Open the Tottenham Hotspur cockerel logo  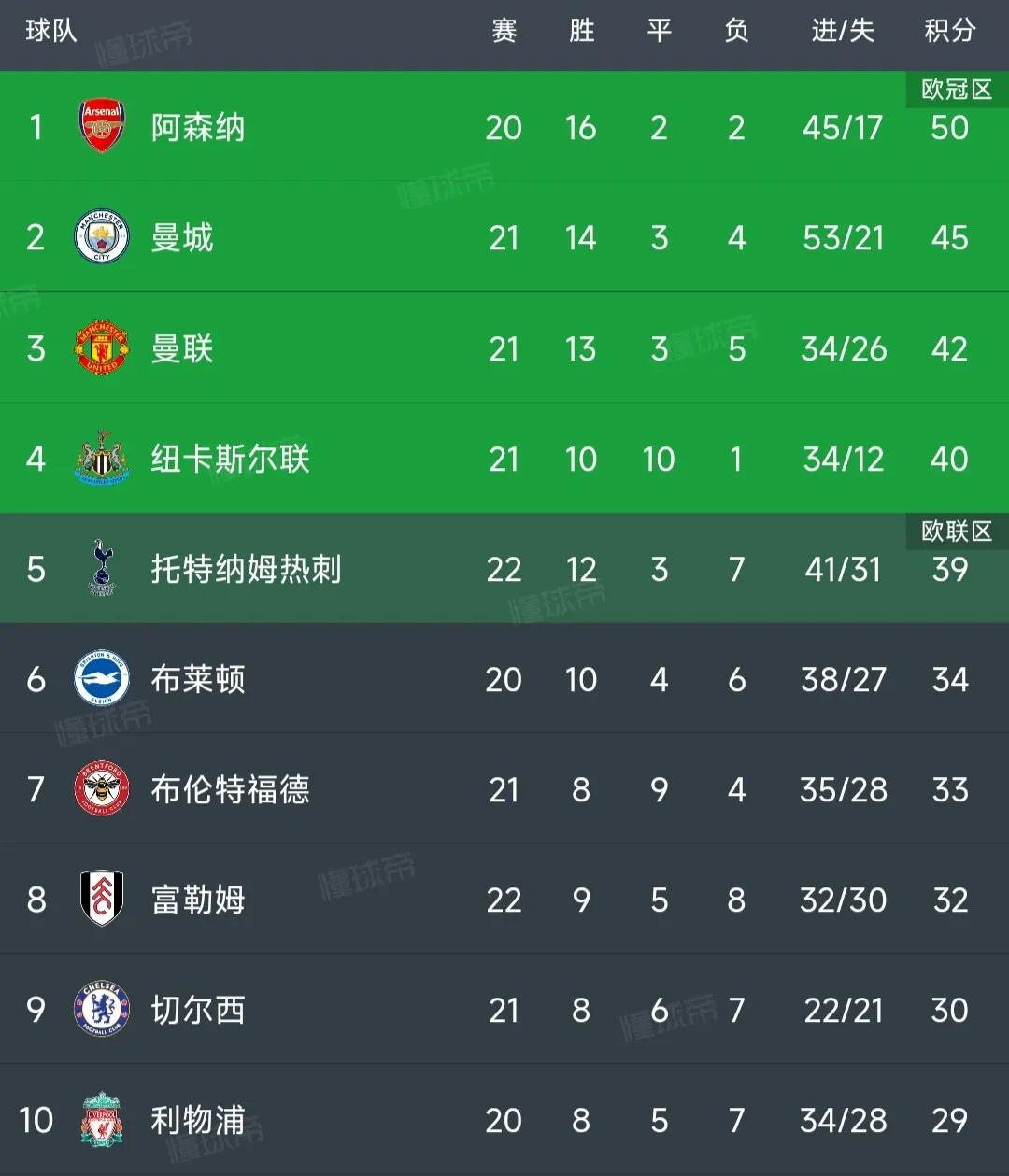click(x=102, y=568)
